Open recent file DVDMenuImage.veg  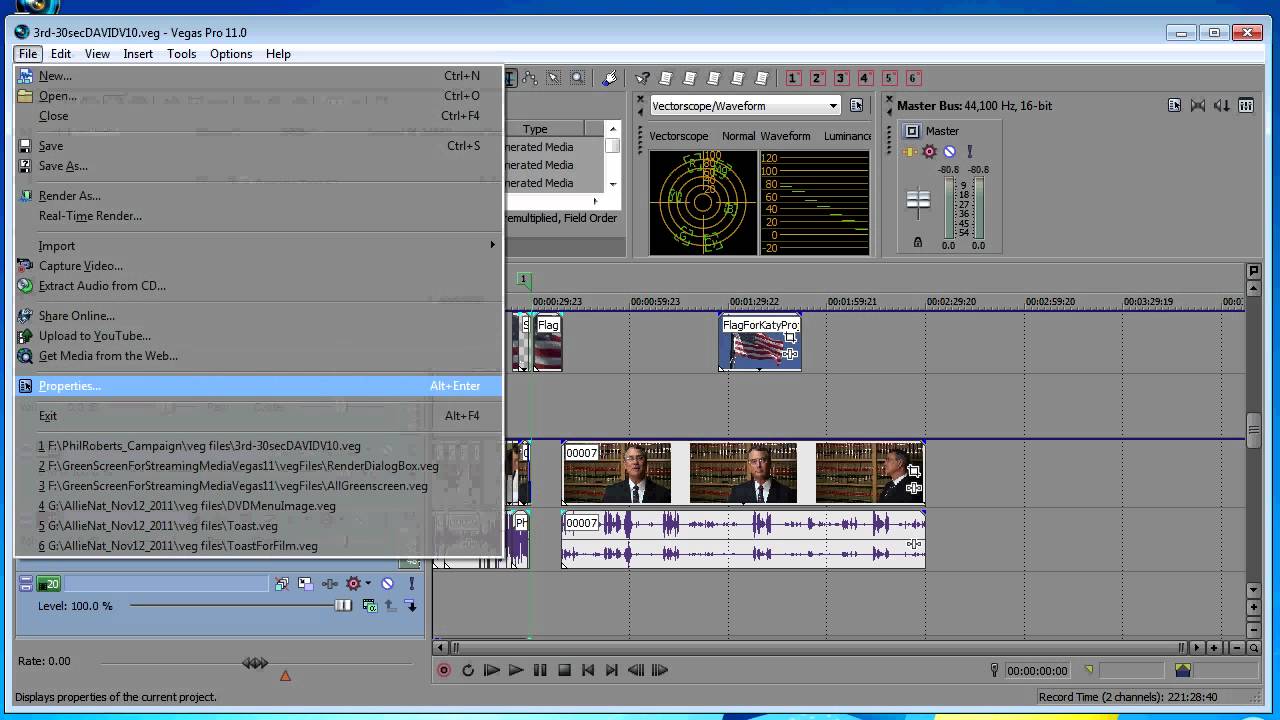click(x=258, y=506)
